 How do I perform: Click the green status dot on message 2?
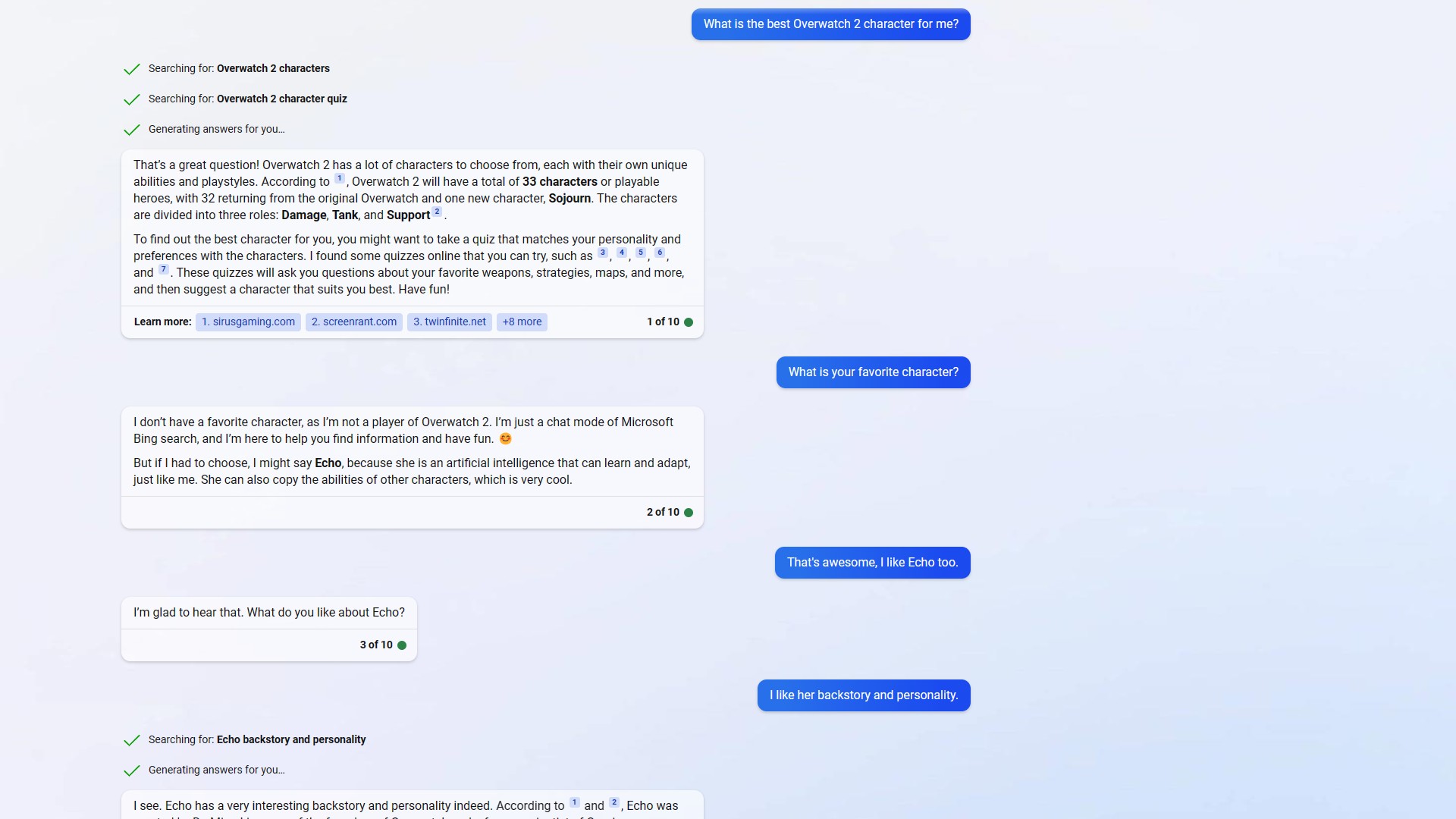[x=689, y=512]
